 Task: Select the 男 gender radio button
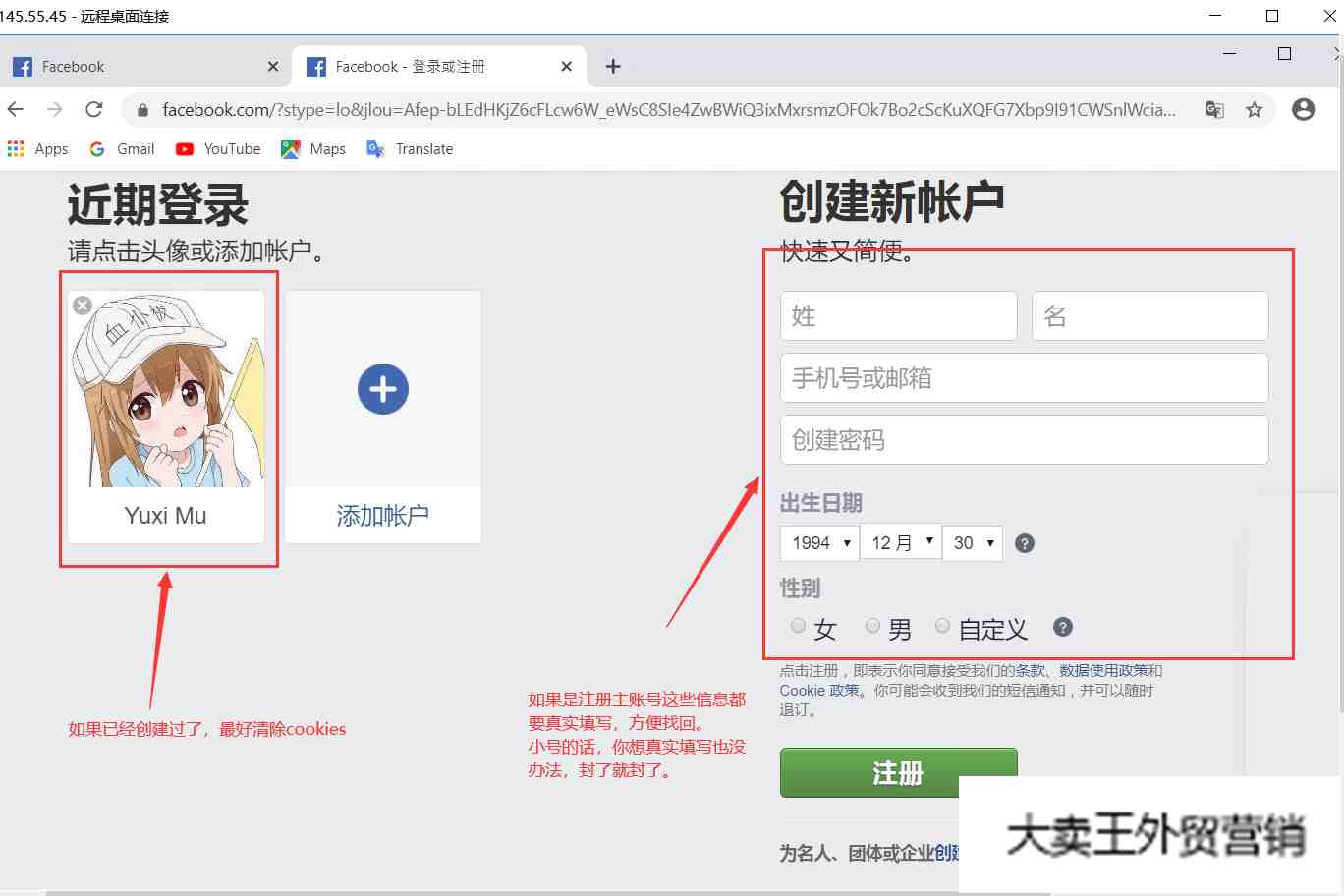(872, 625)
